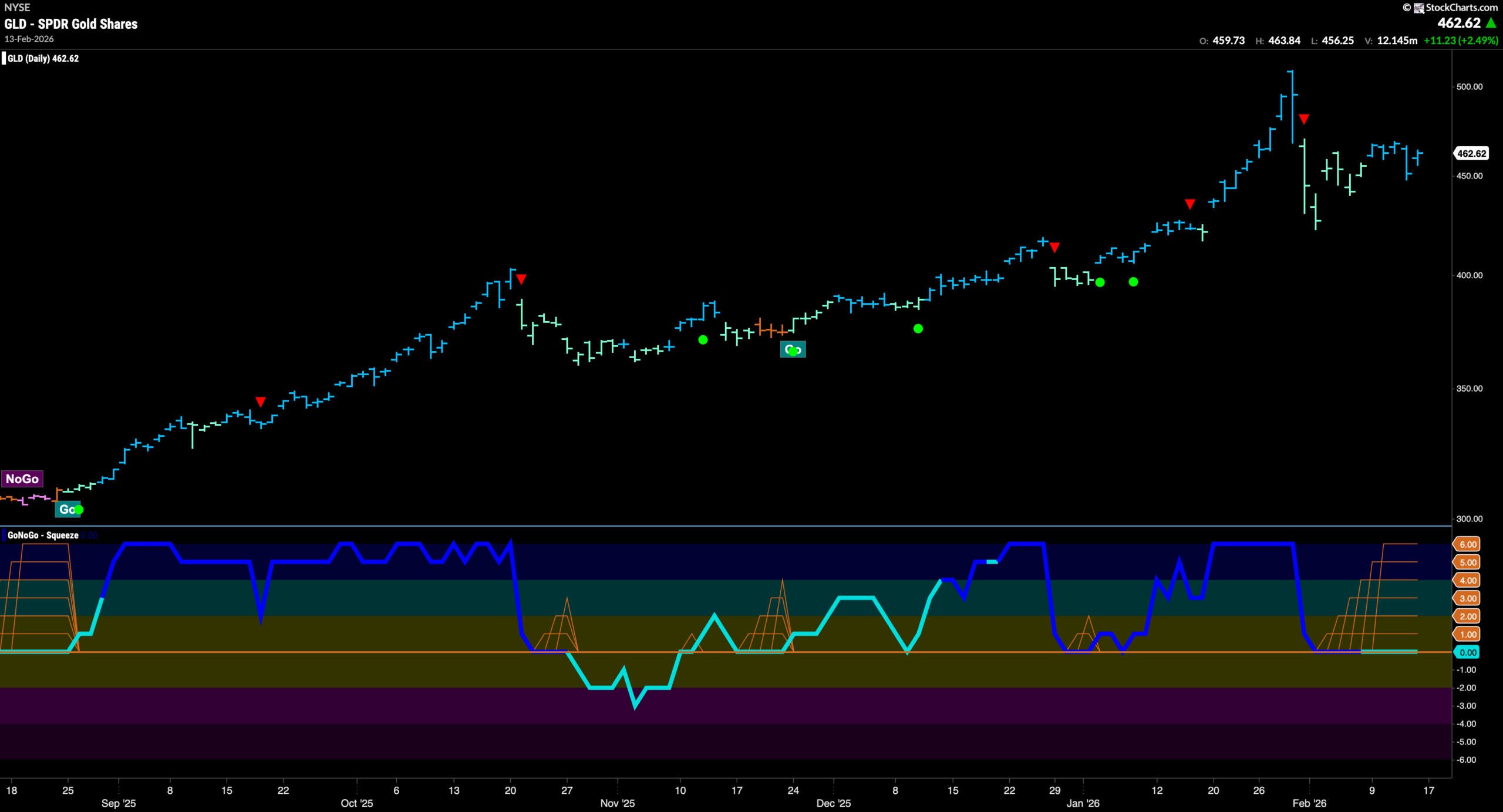Click the current price tag 462.62 on axis
The height and width of the screenshot is (812, 1503).
[x=1471, y=153]
